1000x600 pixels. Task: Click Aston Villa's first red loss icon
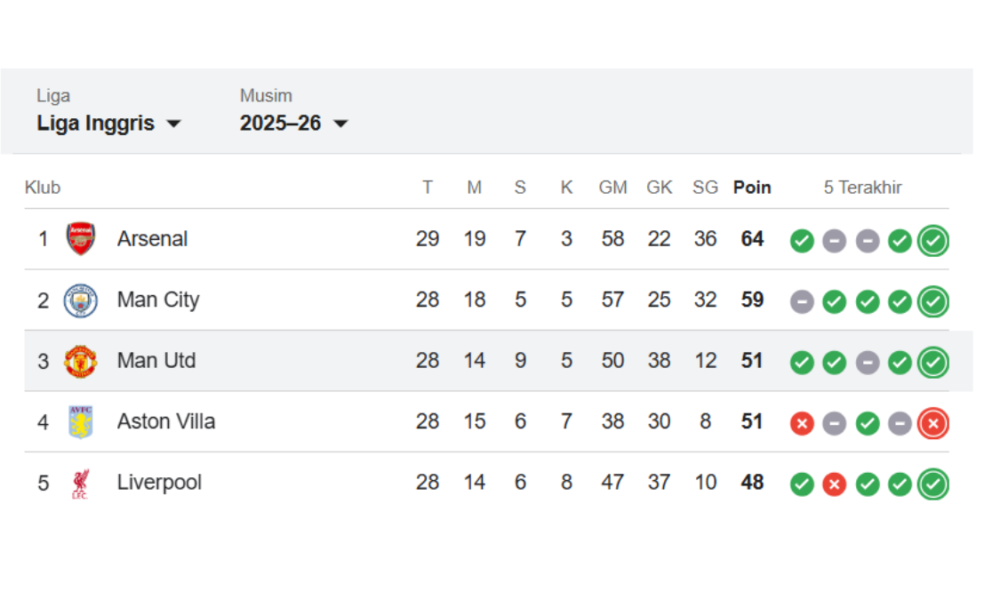(801, 423)
